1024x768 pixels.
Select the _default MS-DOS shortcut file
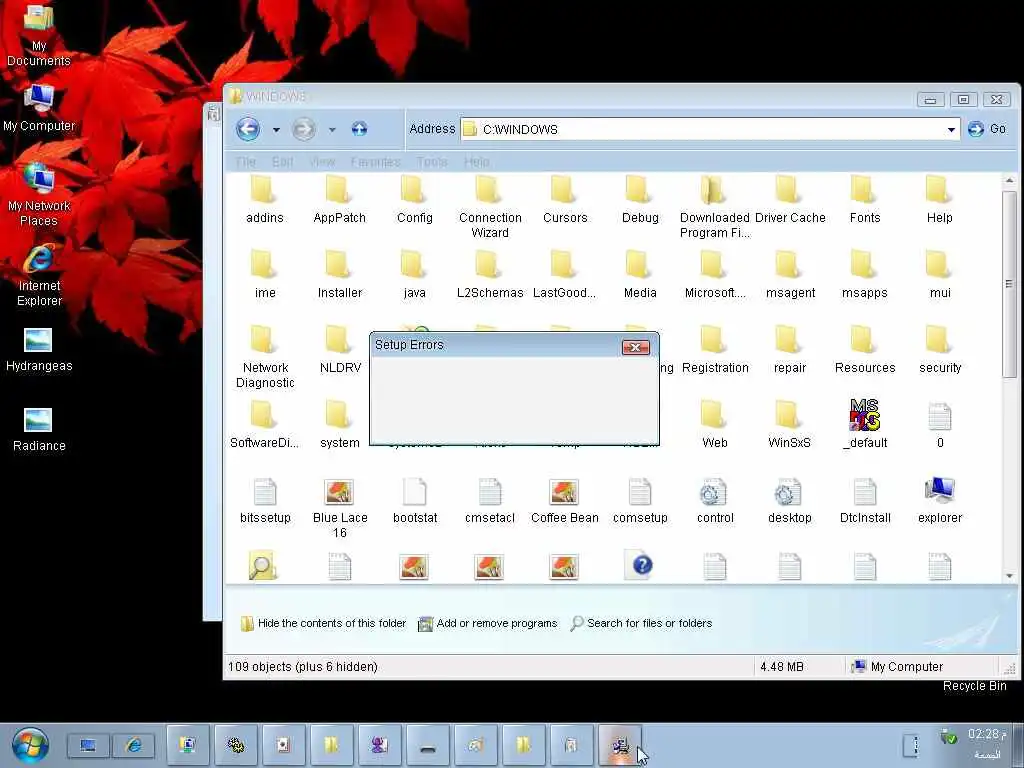point(865,425)
